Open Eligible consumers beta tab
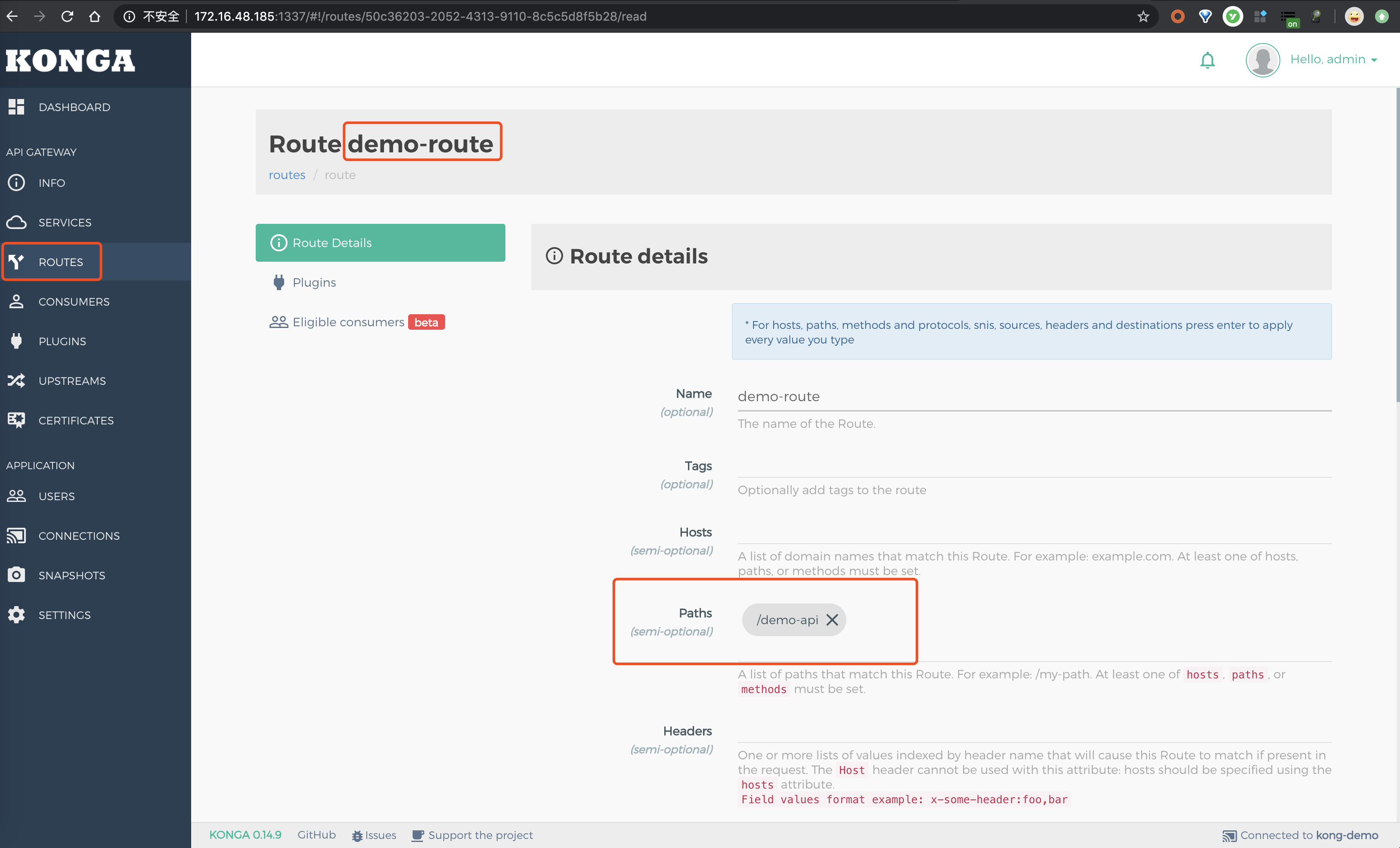 [380, 322]
